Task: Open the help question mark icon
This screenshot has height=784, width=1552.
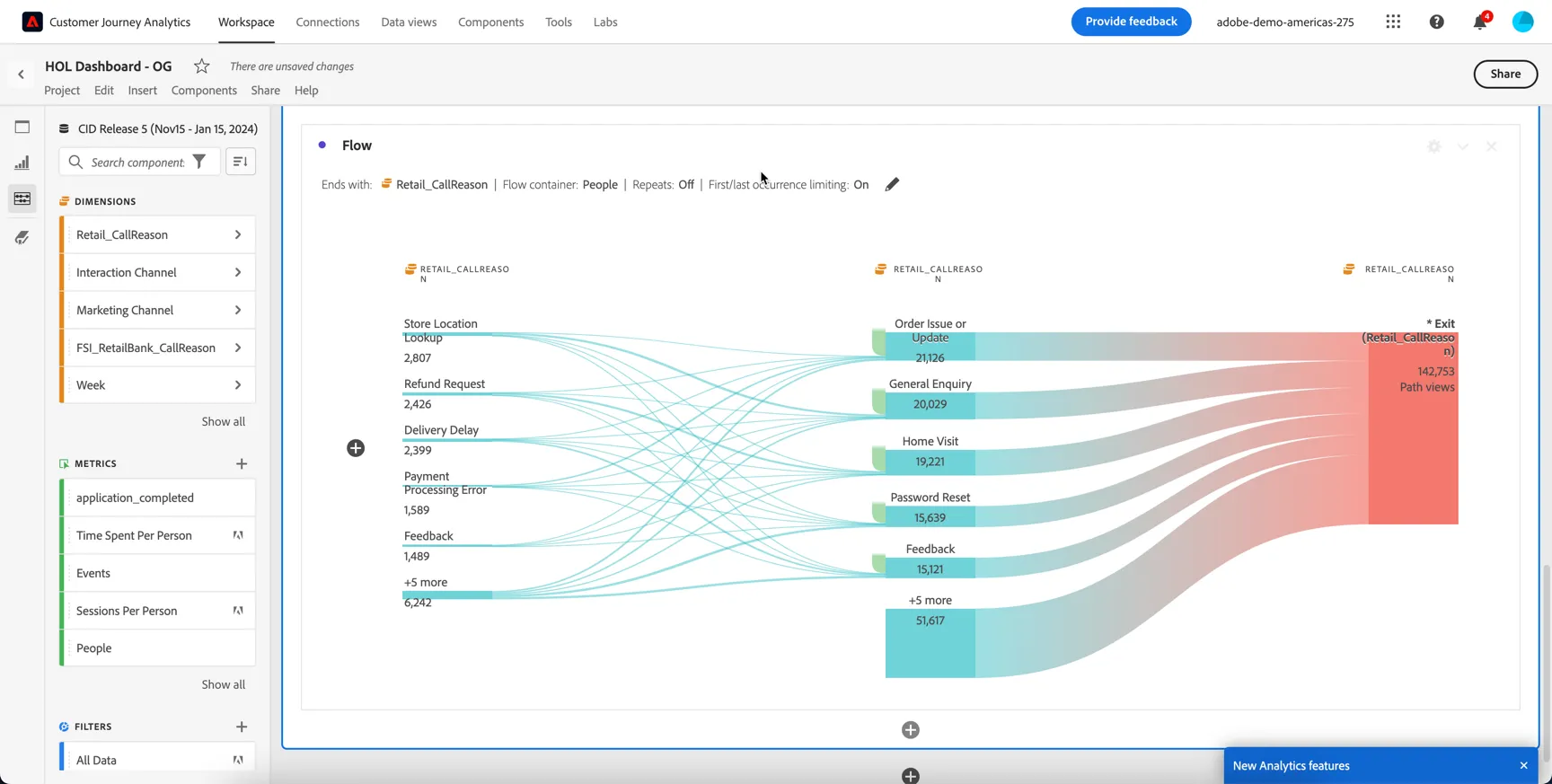Action: pyautogui.click(x=1437, y=22)
